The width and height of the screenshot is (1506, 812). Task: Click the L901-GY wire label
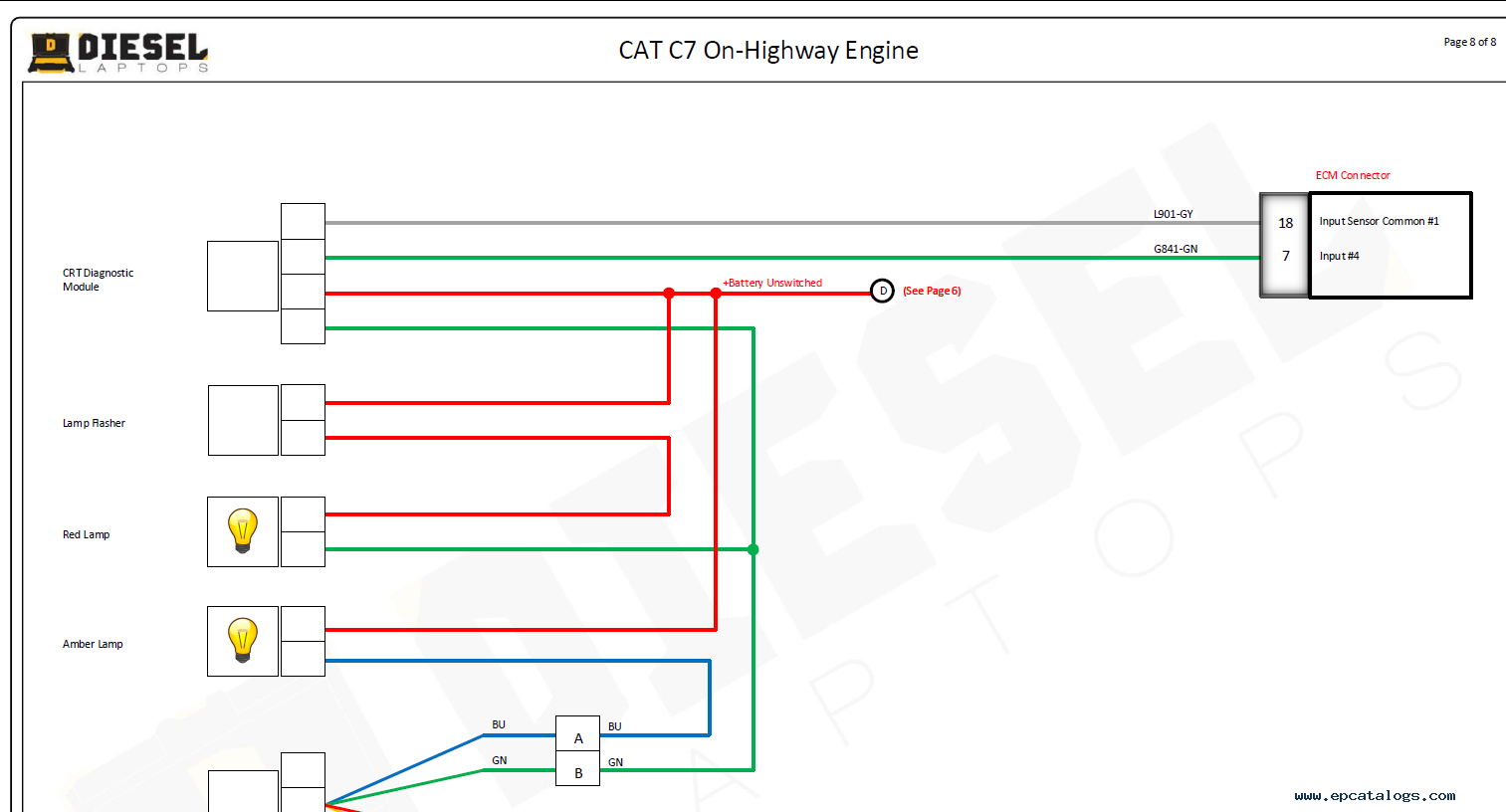[1173, 214]
